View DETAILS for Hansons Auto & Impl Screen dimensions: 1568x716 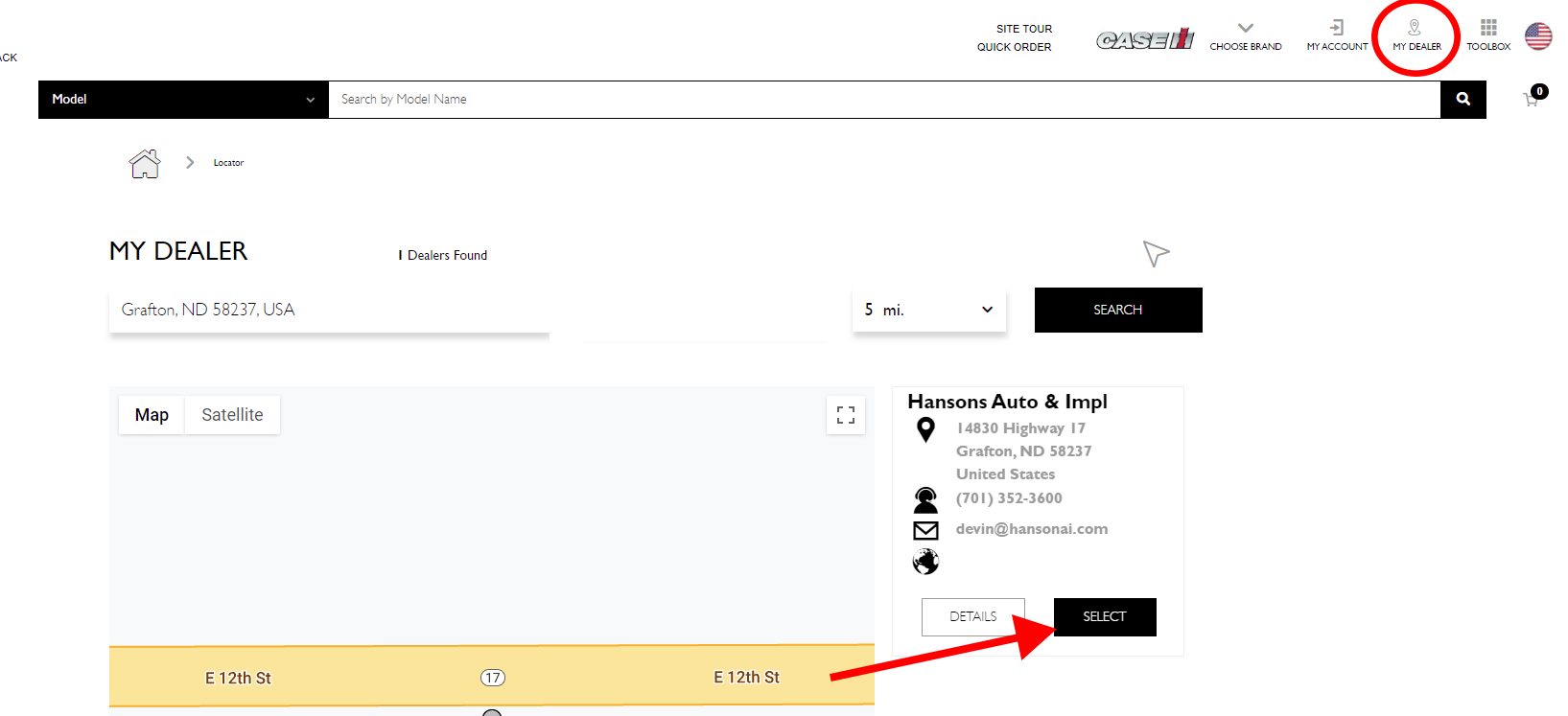point(972,616)
